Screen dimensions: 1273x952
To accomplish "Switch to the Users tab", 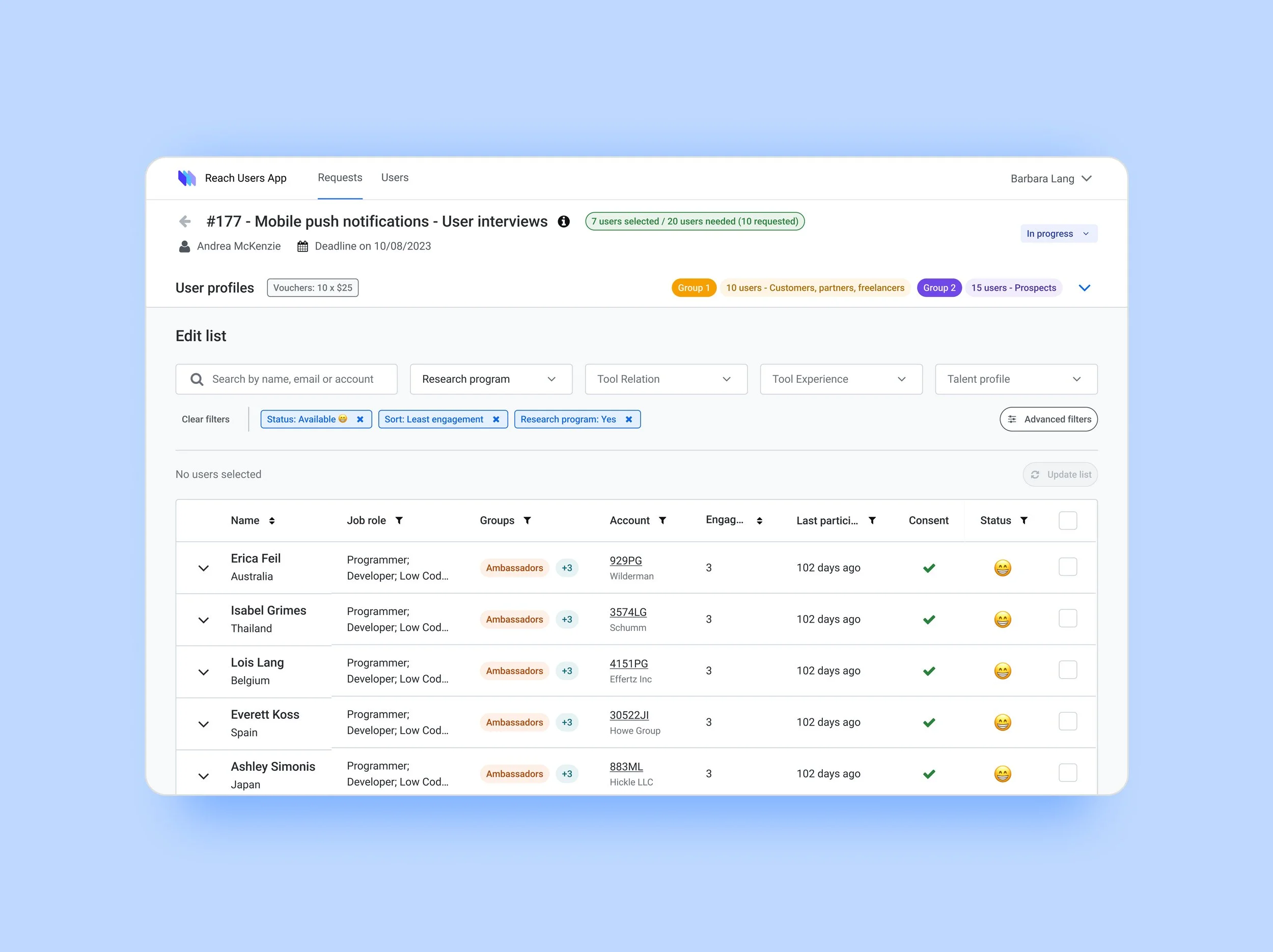I will tap(395, 178).
